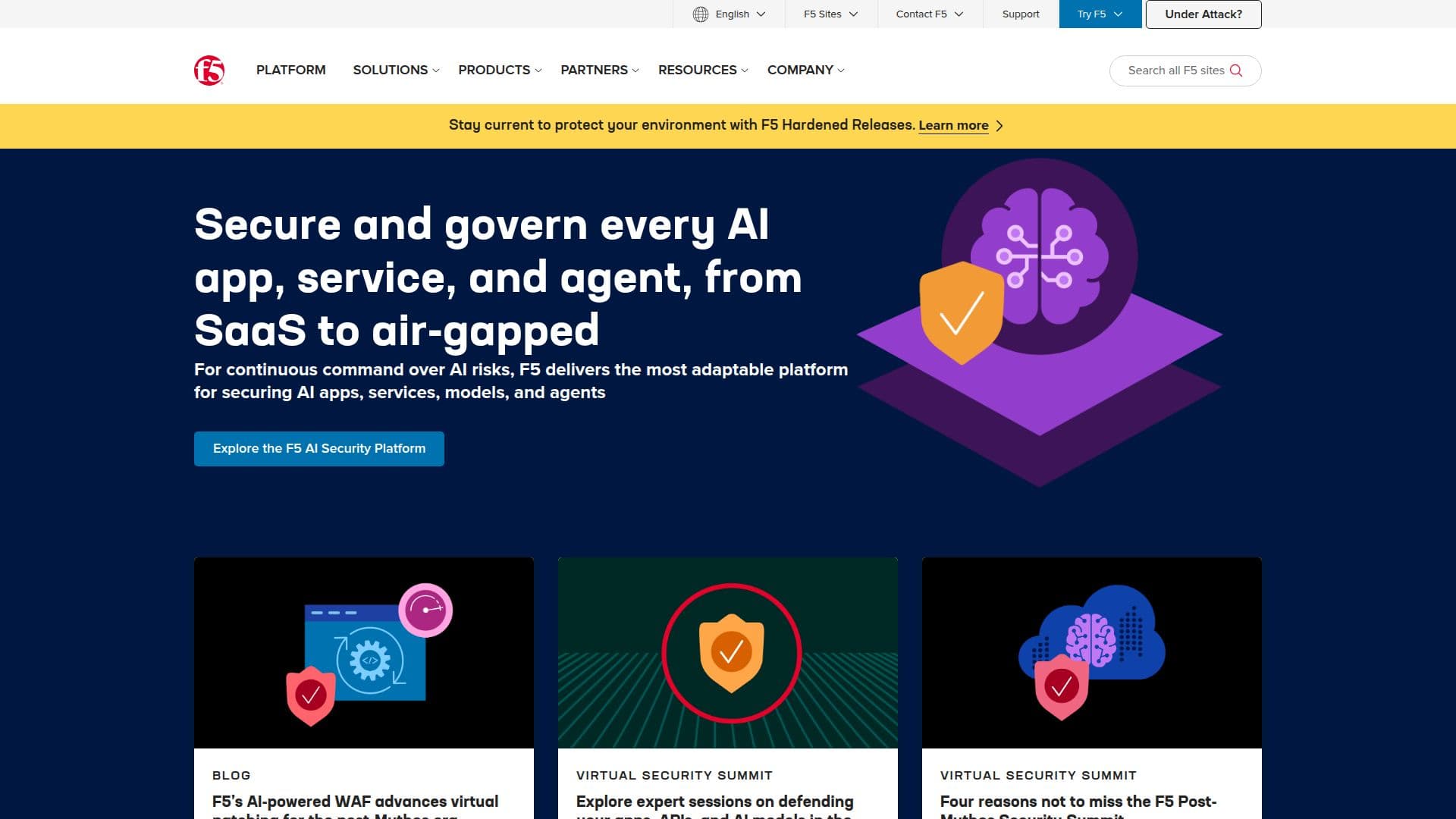The height and width of the screenshot is (819, 1456).
Task: Click the F5 logo icon
Action: (209, 71)
